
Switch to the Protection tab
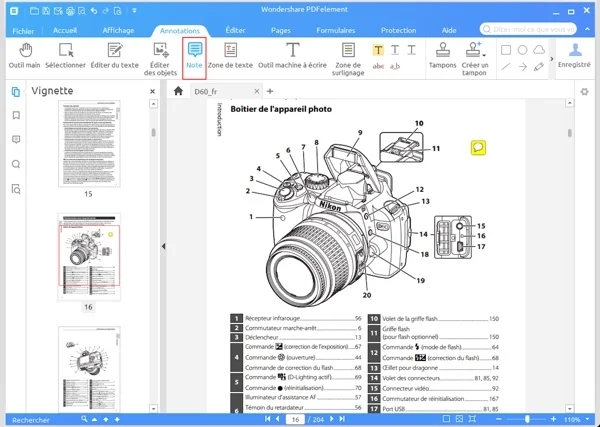[398, 30]
